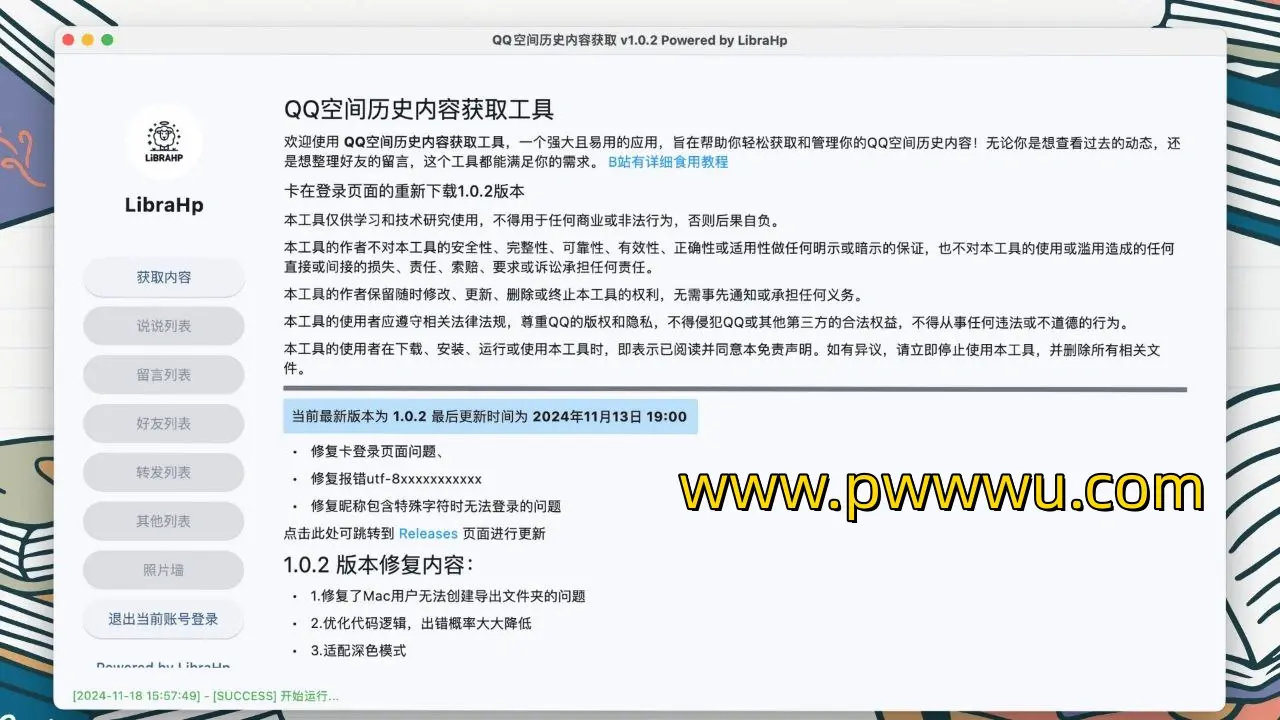Click the SUCCESS 开始运行 status log message
Image resolution: width=1280 pixels, height=720 pixels.
pyautogui.click(x=205, y=696)
